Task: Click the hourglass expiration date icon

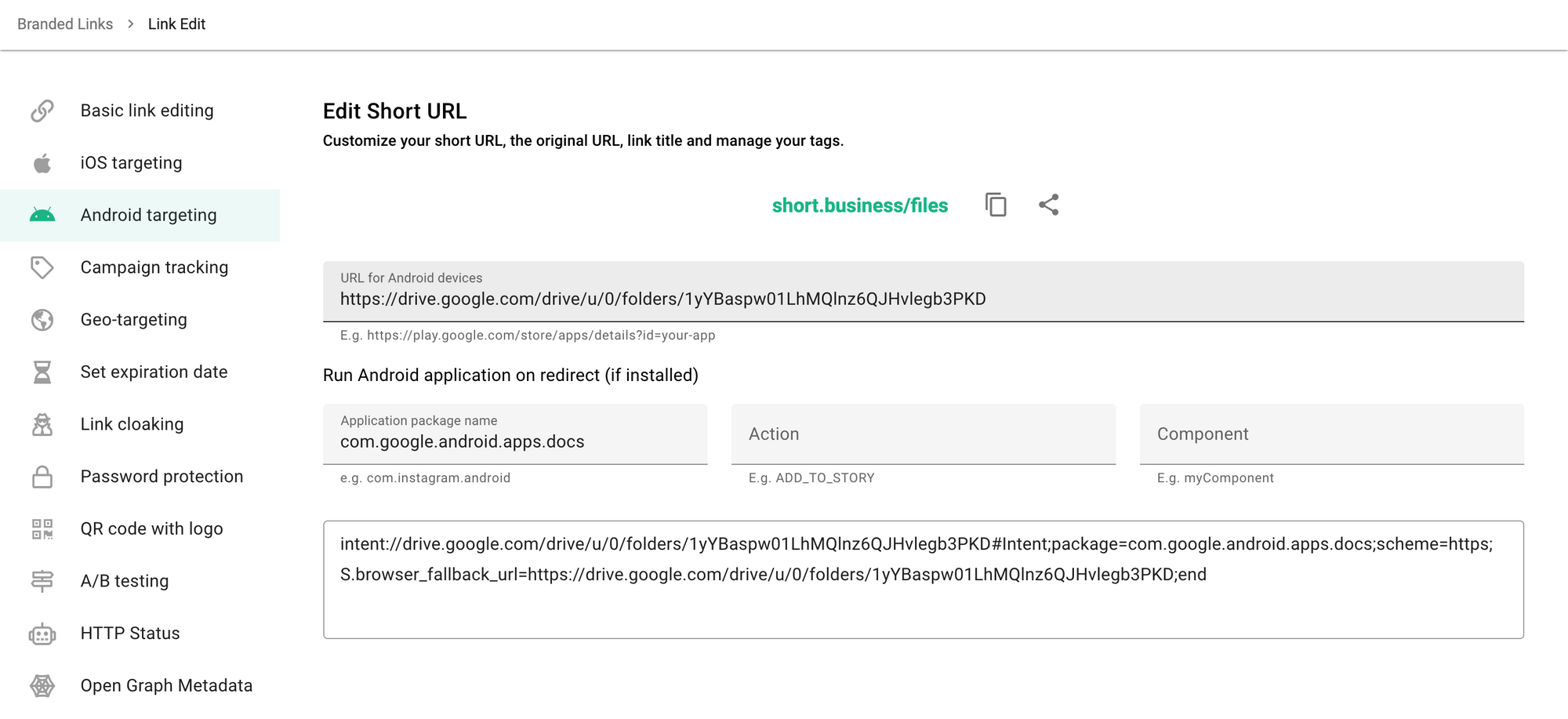Action: pos(42,372)
